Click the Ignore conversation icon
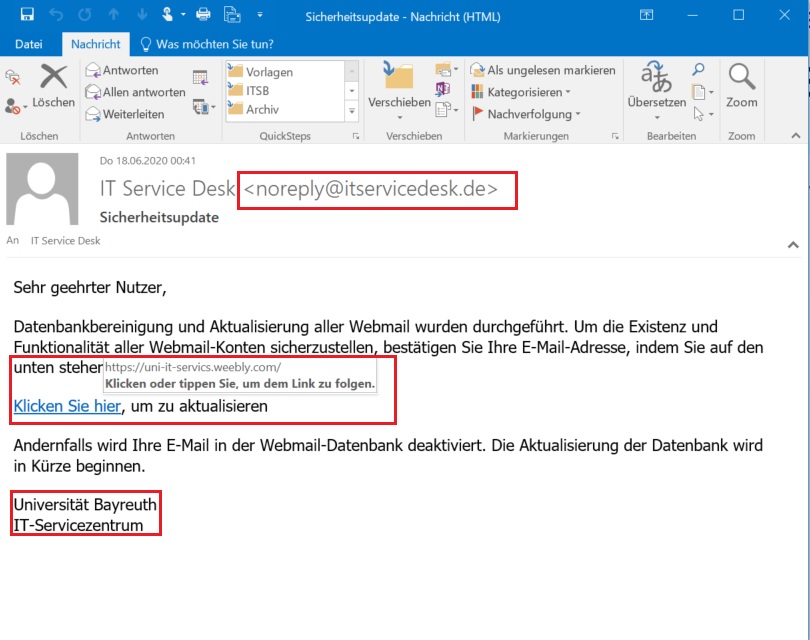This screenshot has height=640, width=810. pos(12,77)
